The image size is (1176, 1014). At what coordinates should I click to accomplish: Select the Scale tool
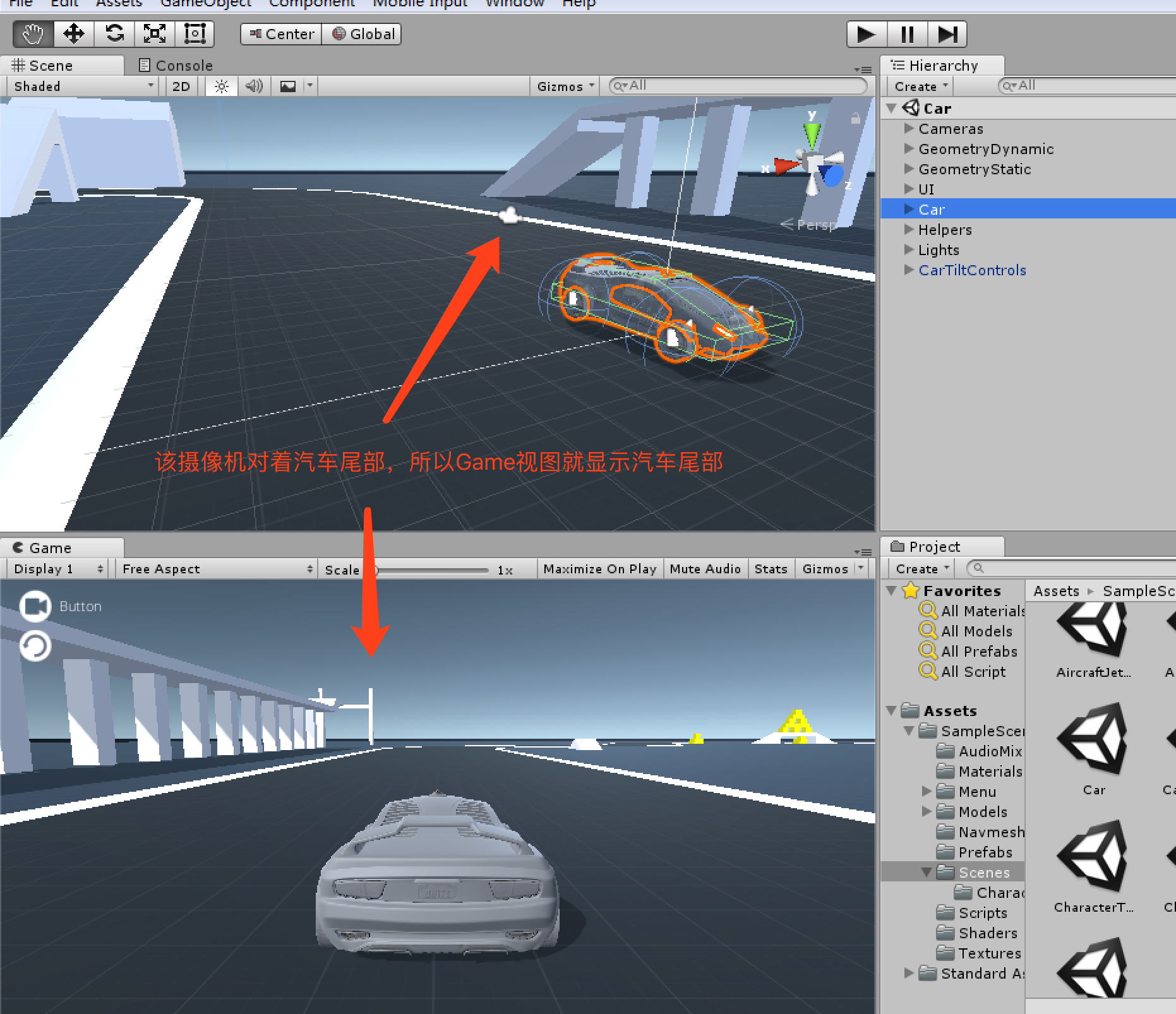[154, 33]
